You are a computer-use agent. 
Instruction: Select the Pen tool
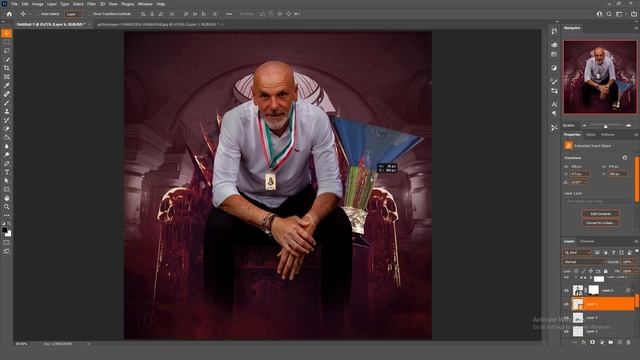coord(7,163)
